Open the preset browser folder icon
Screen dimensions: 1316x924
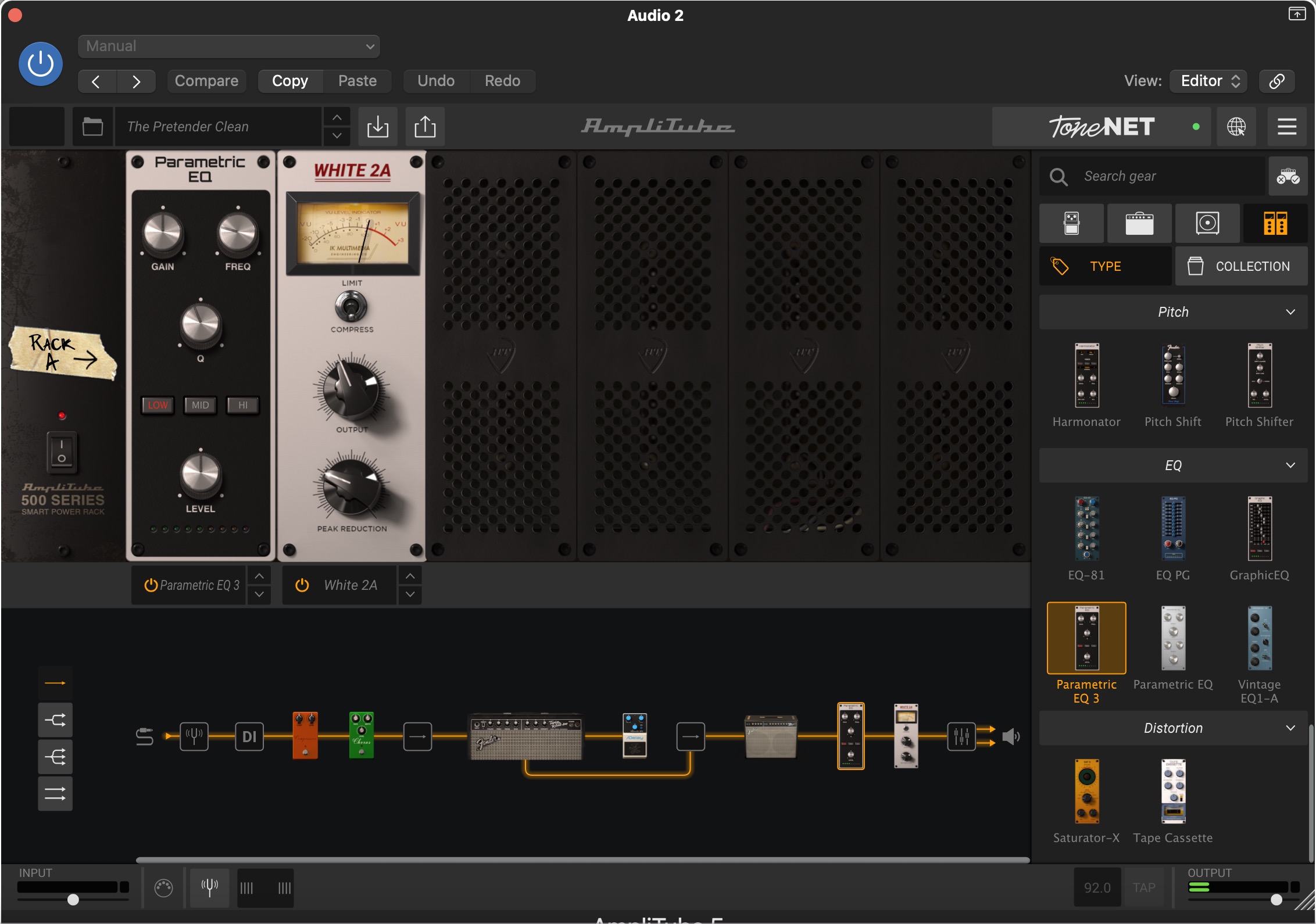92,126
